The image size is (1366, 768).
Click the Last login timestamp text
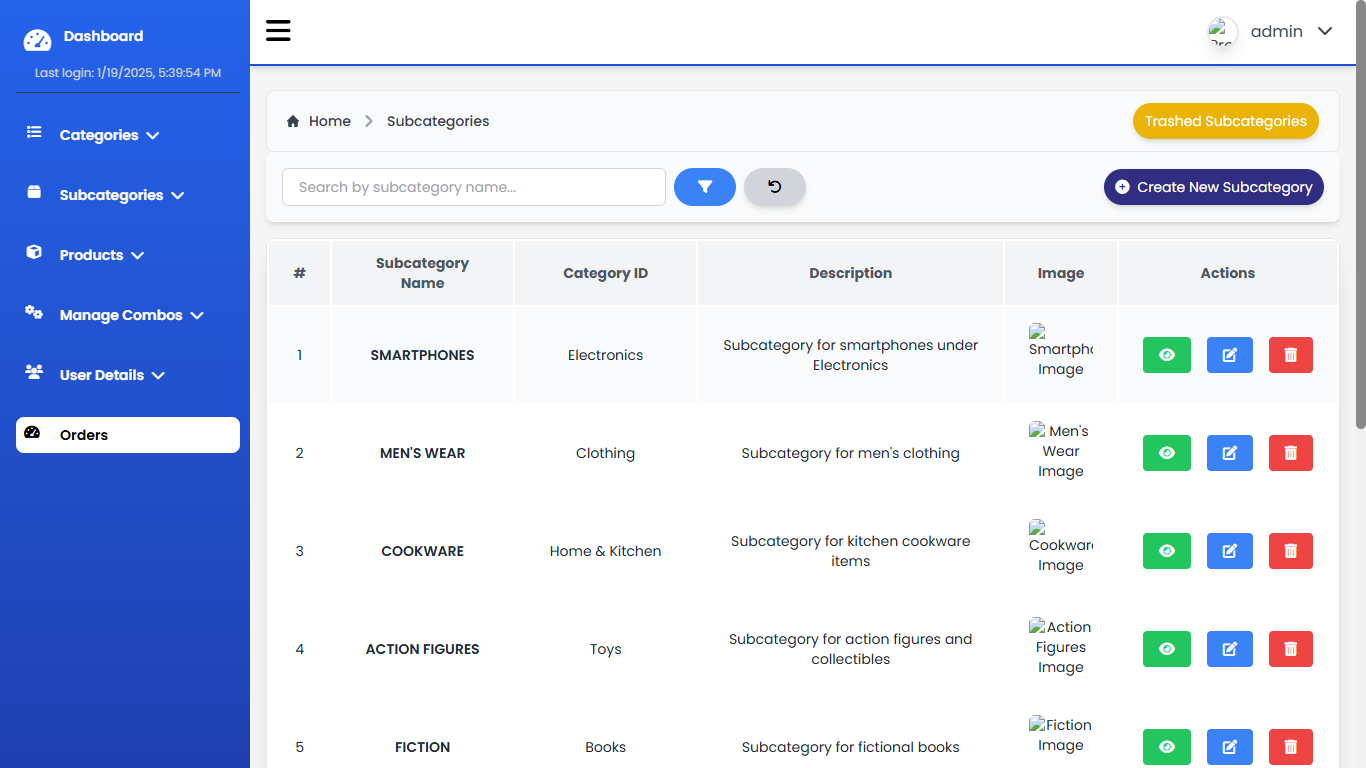pyautogui.click(x=128, y=73)
